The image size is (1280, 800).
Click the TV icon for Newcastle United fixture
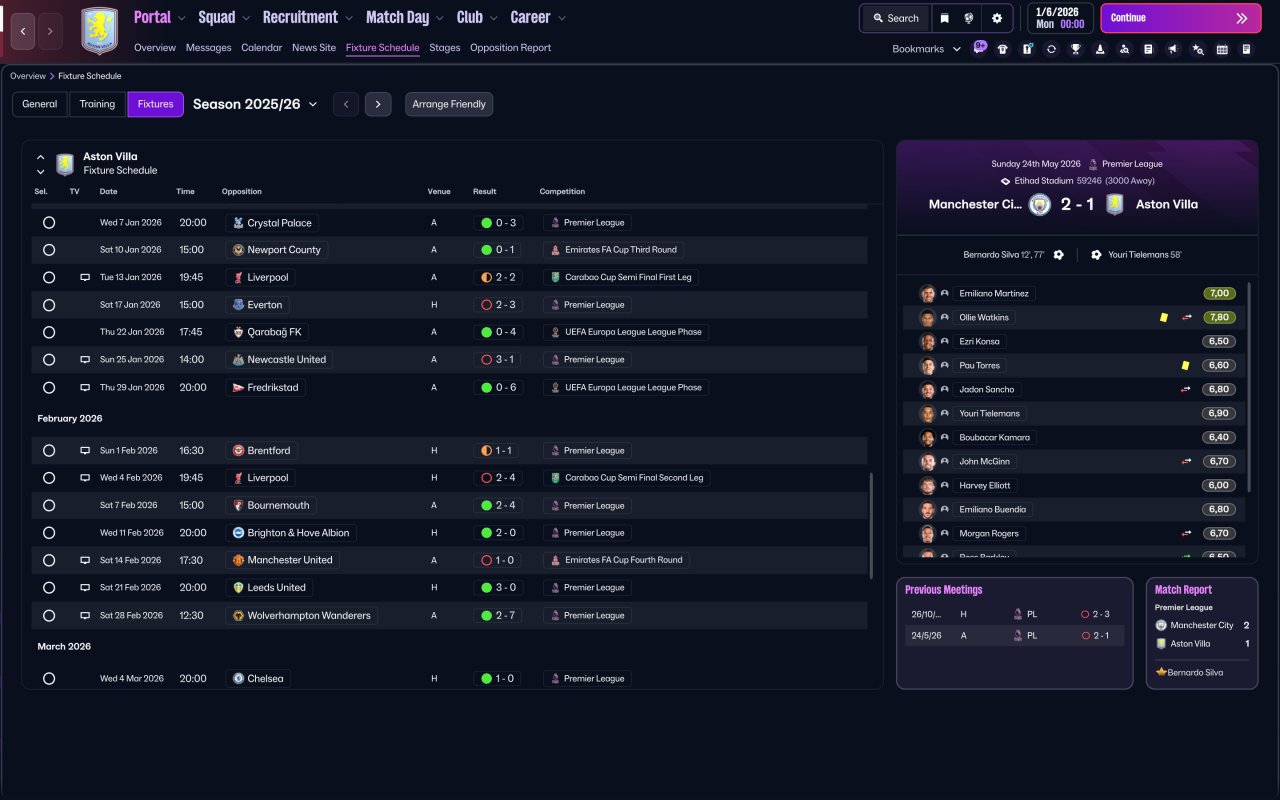click(85, 359)
